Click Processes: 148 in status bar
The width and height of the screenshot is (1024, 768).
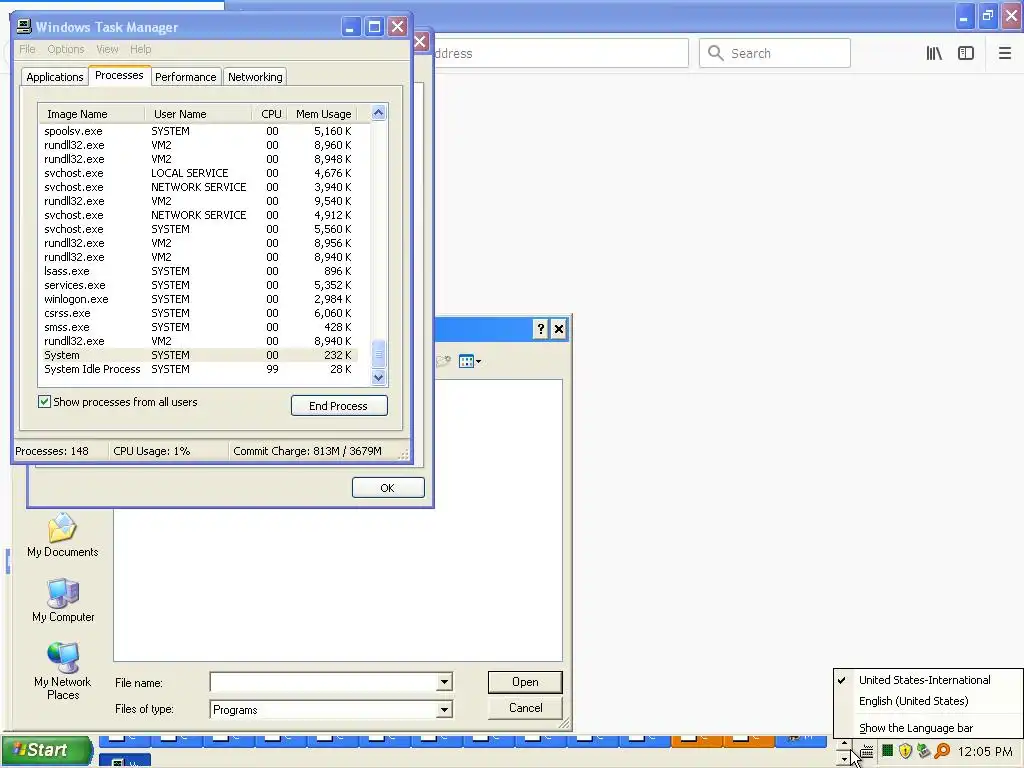(52, 451)
